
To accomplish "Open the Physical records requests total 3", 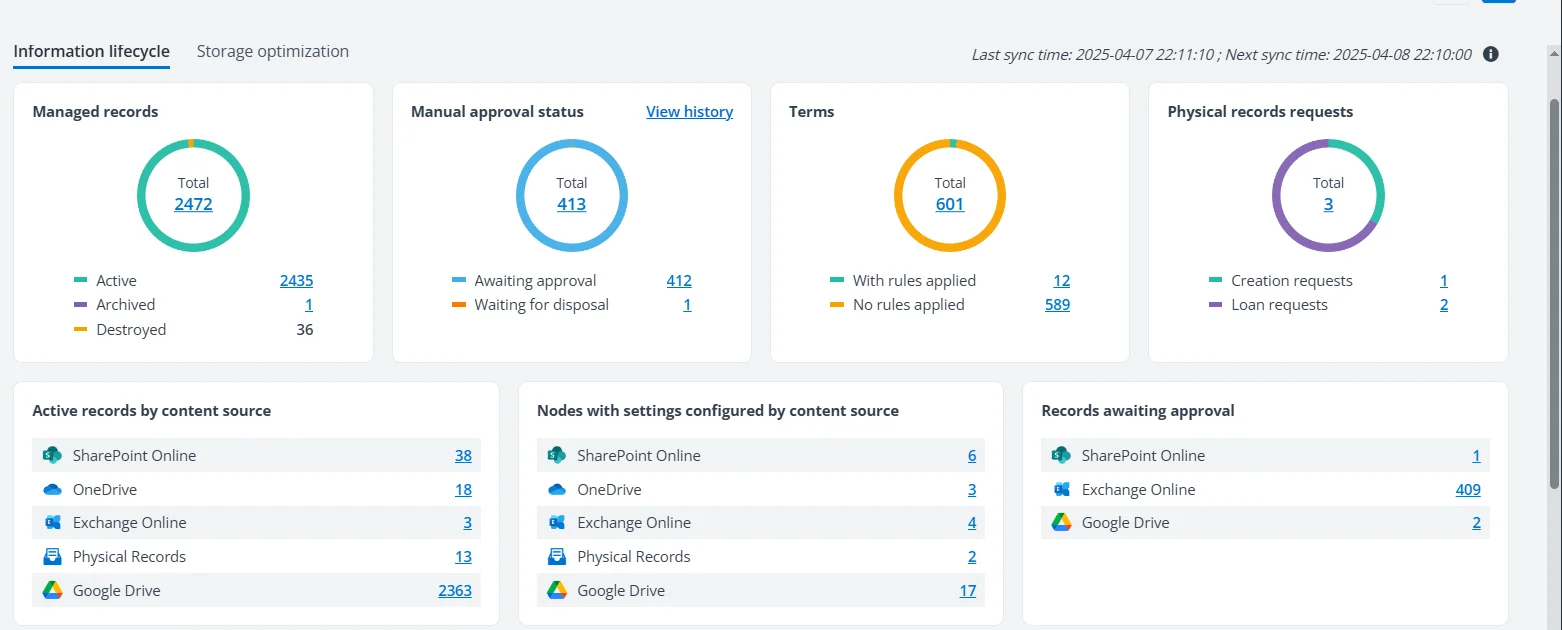I will [x=1328, y=204].
